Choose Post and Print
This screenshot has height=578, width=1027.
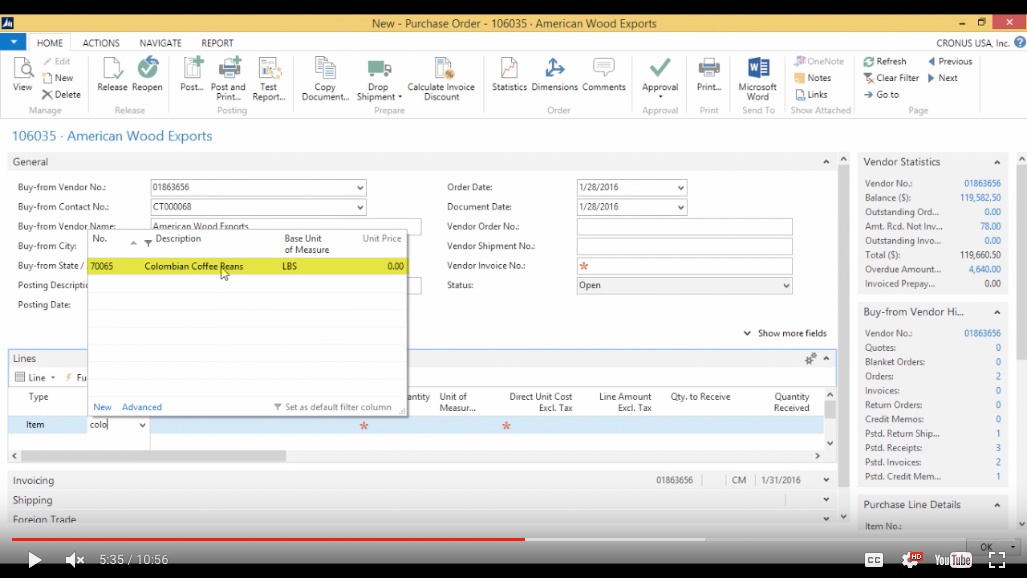228,79
